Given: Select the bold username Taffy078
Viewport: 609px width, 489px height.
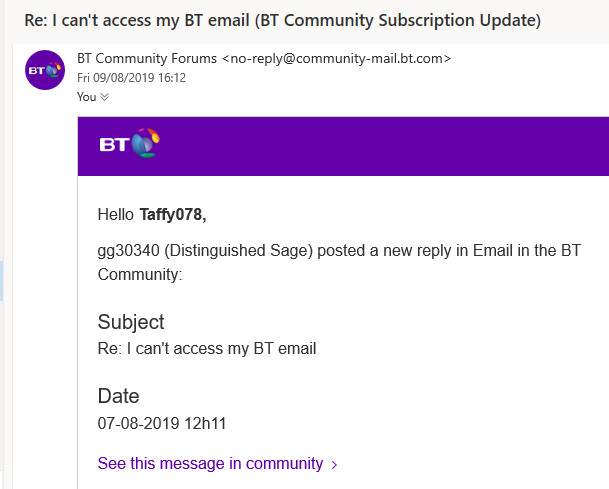Looking at the screenshot, I should pos(172,214).
